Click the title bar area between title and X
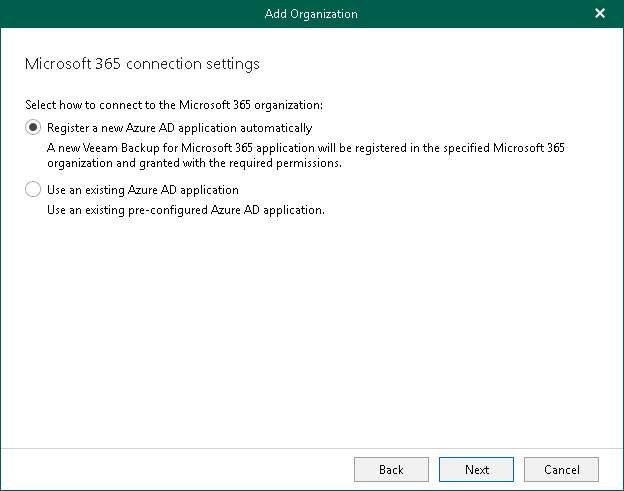This screenshot has width=624, height=491. tap(470, 13)
